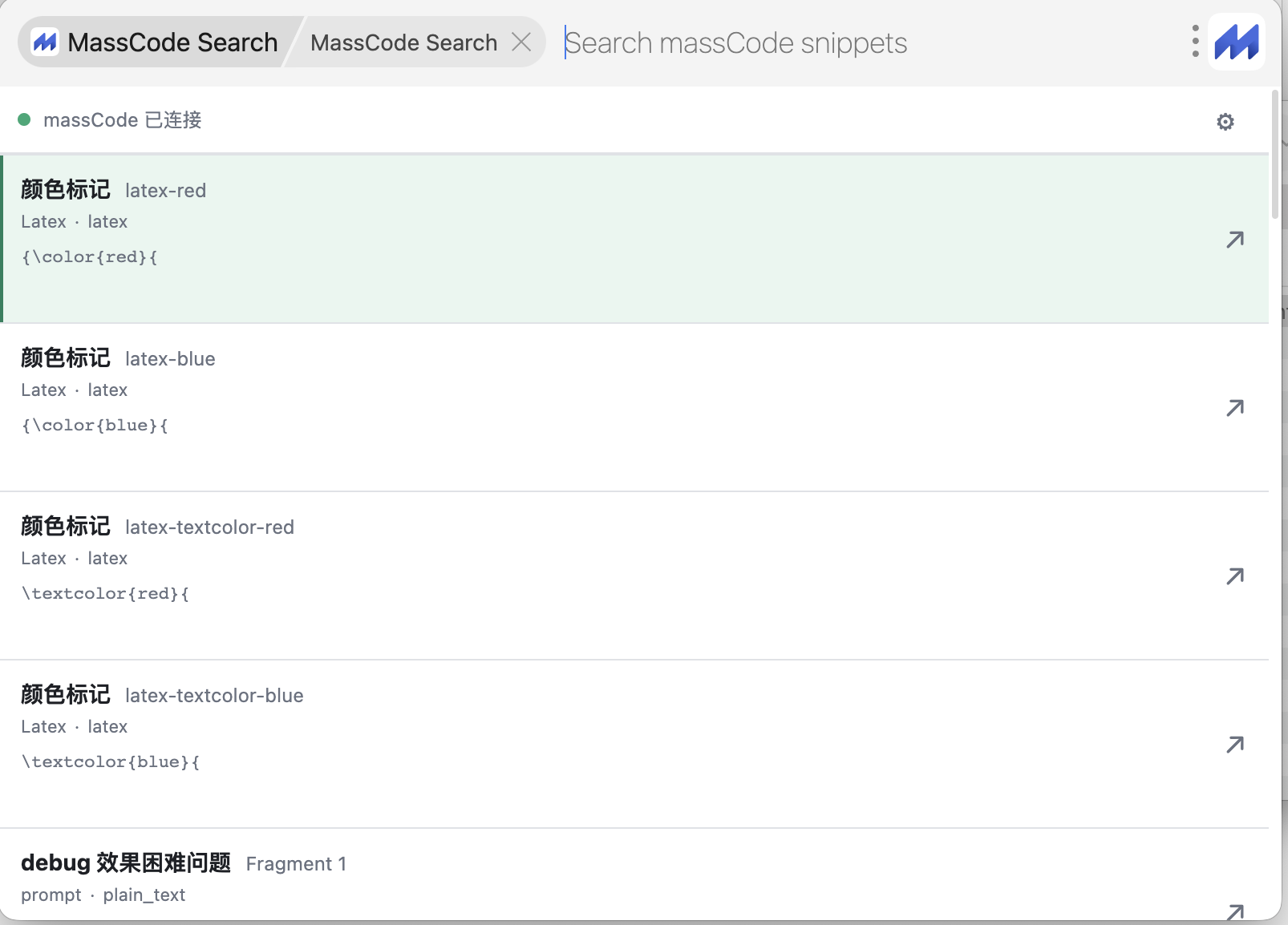Viewport: 1288px width, 925px height.
Task: Open latex-textcolor-blue snippet arrow icon
Action: [1235, 744]
